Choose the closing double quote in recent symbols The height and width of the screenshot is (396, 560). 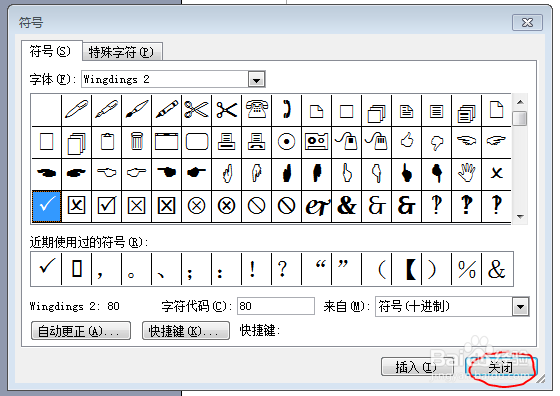click(346, 269)
